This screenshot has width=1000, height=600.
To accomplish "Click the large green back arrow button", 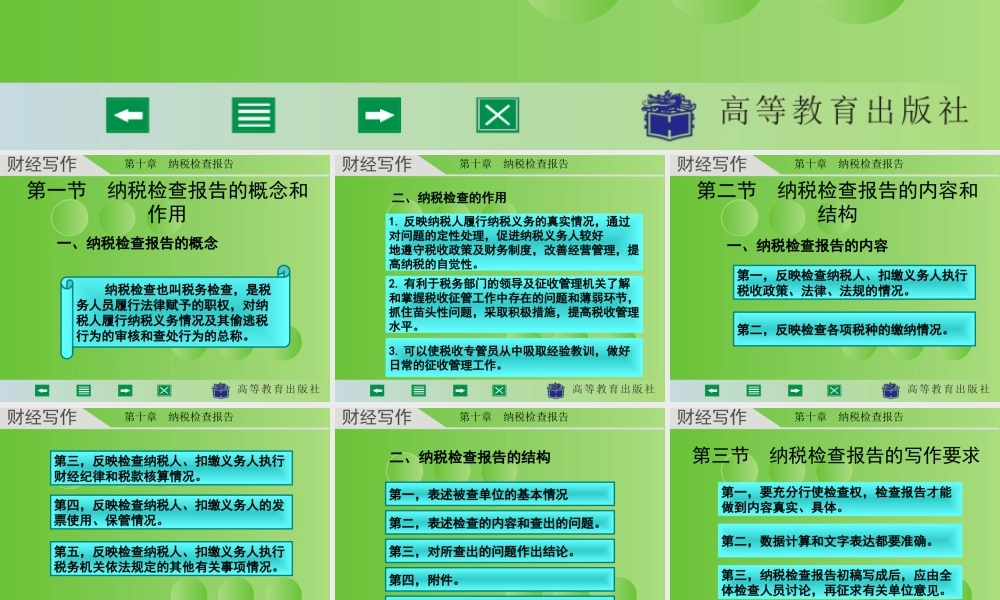I will click(x=128, y=115).
